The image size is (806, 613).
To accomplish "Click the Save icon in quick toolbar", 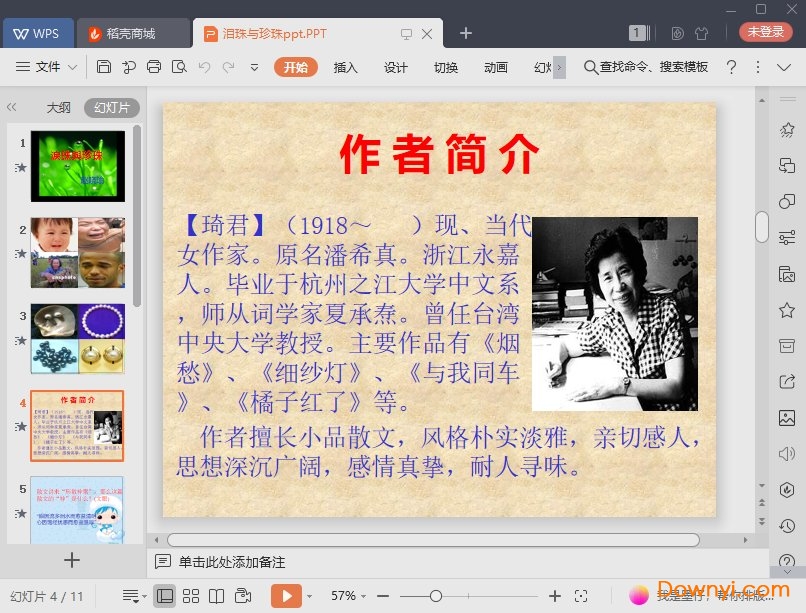I will 104,67.
